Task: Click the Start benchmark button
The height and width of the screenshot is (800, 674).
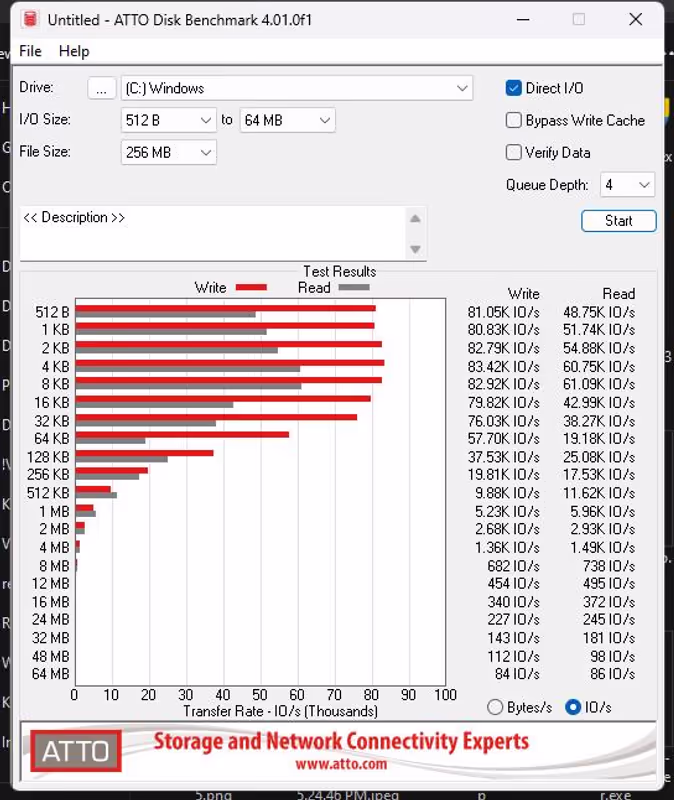Action: [618, 221]
